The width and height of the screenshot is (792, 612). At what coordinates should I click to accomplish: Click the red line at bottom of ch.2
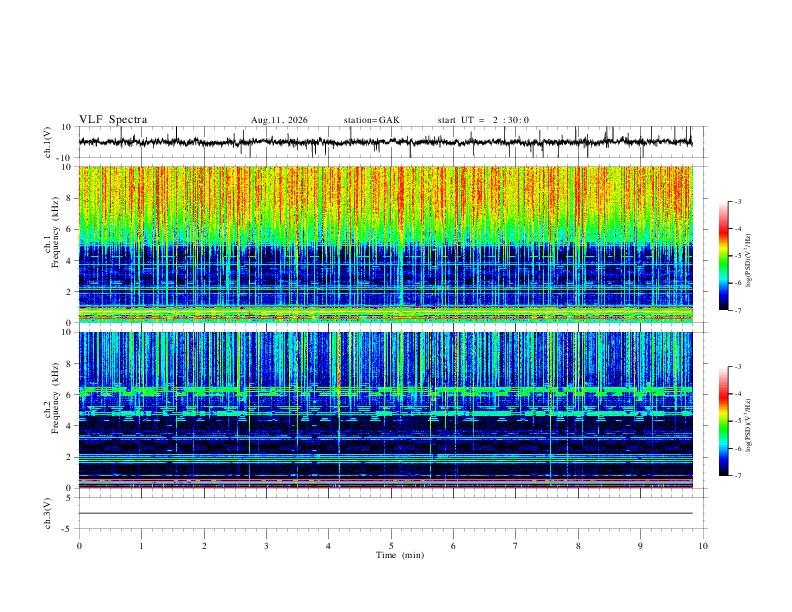385,487
